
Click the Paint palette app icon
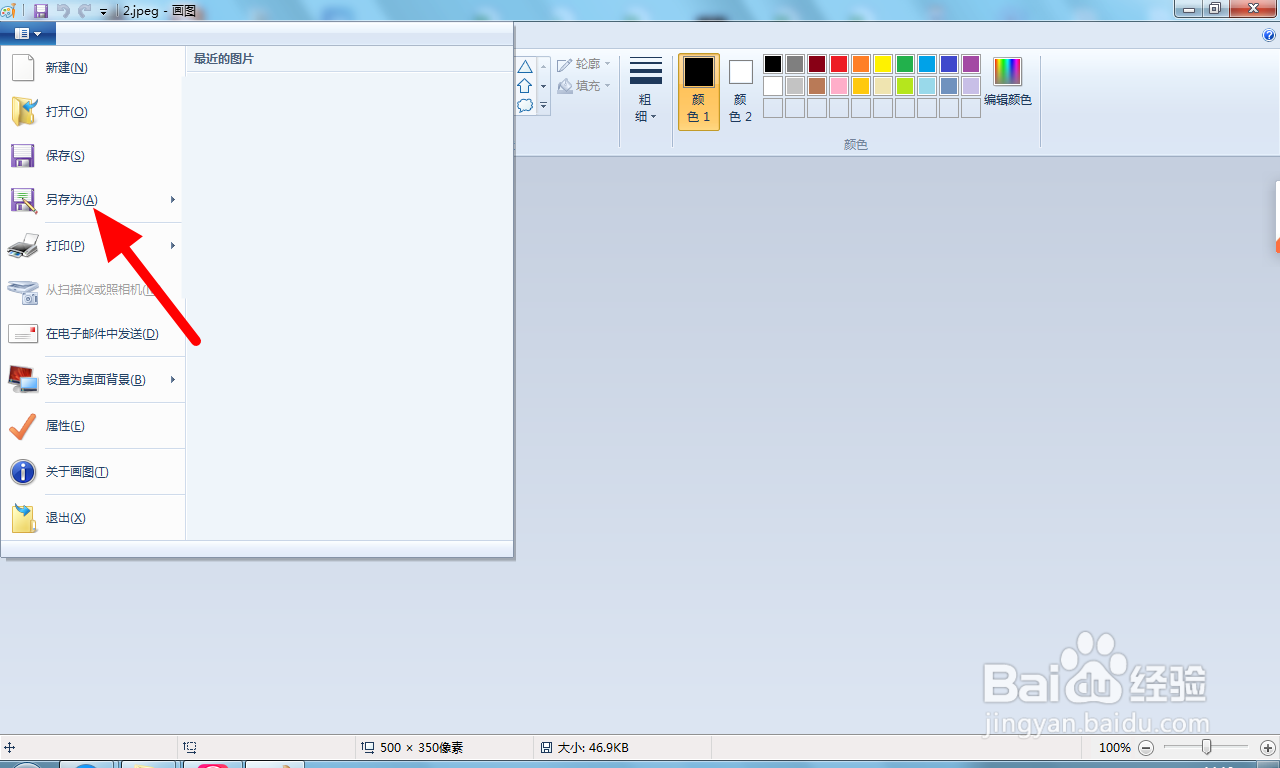pos(8,11)
